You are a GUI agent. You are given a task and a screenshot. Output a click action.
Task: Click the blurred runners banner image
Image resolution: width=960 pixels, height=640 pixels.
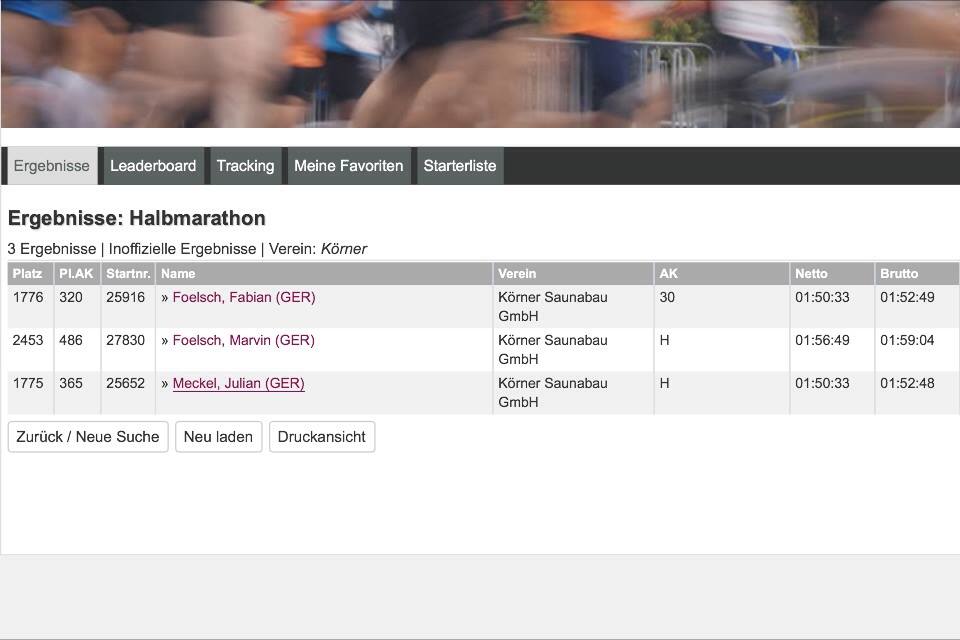(x=480, y=64)
